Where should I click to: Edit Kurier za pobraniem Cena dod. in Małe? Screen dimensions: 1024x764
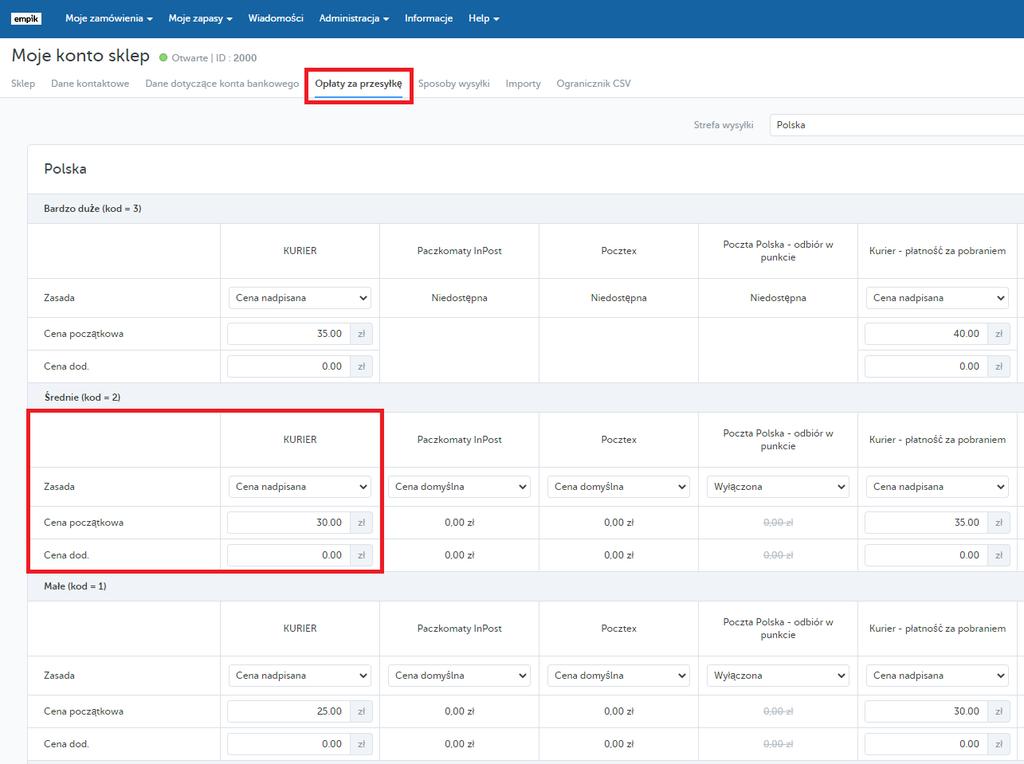926,744
